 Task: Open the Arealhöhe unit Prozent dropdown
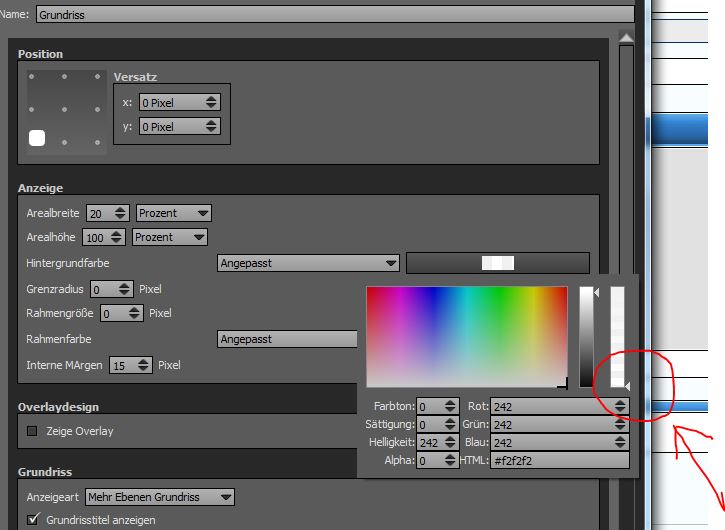click(x=170, y=237)
